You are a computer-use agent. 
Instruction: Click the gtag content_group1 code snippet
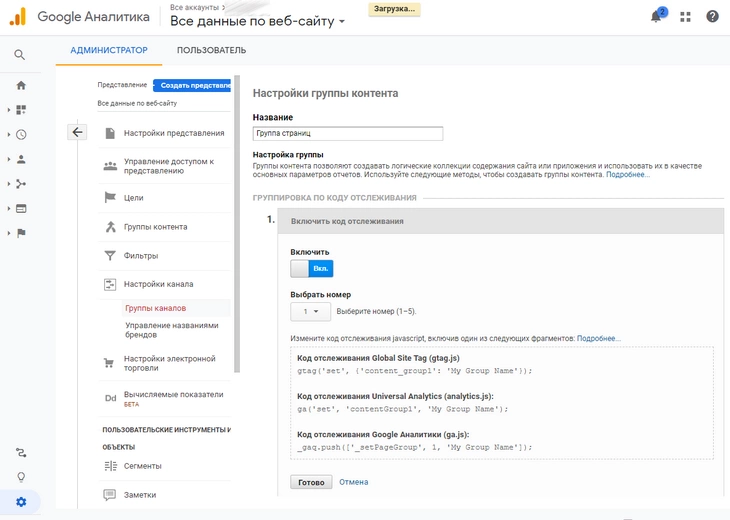click(414, 371)
